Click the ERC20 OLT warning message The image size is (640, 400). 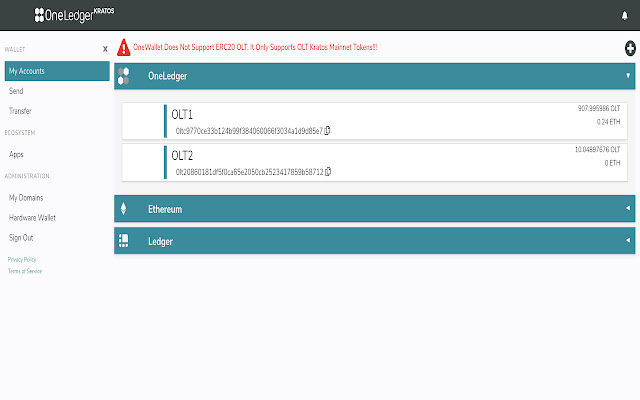[255, 47]
